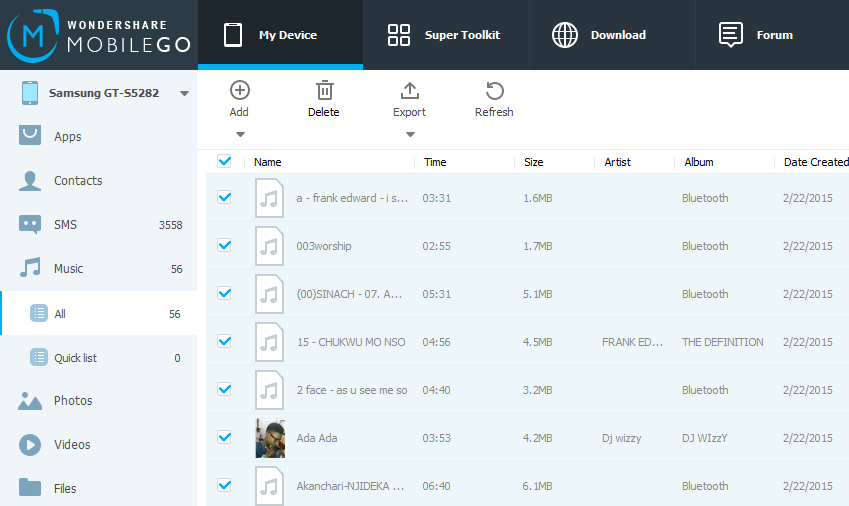This screenshot has height=506, width=849.
Task: Open Videos section in sidebar
Action: 71,445
